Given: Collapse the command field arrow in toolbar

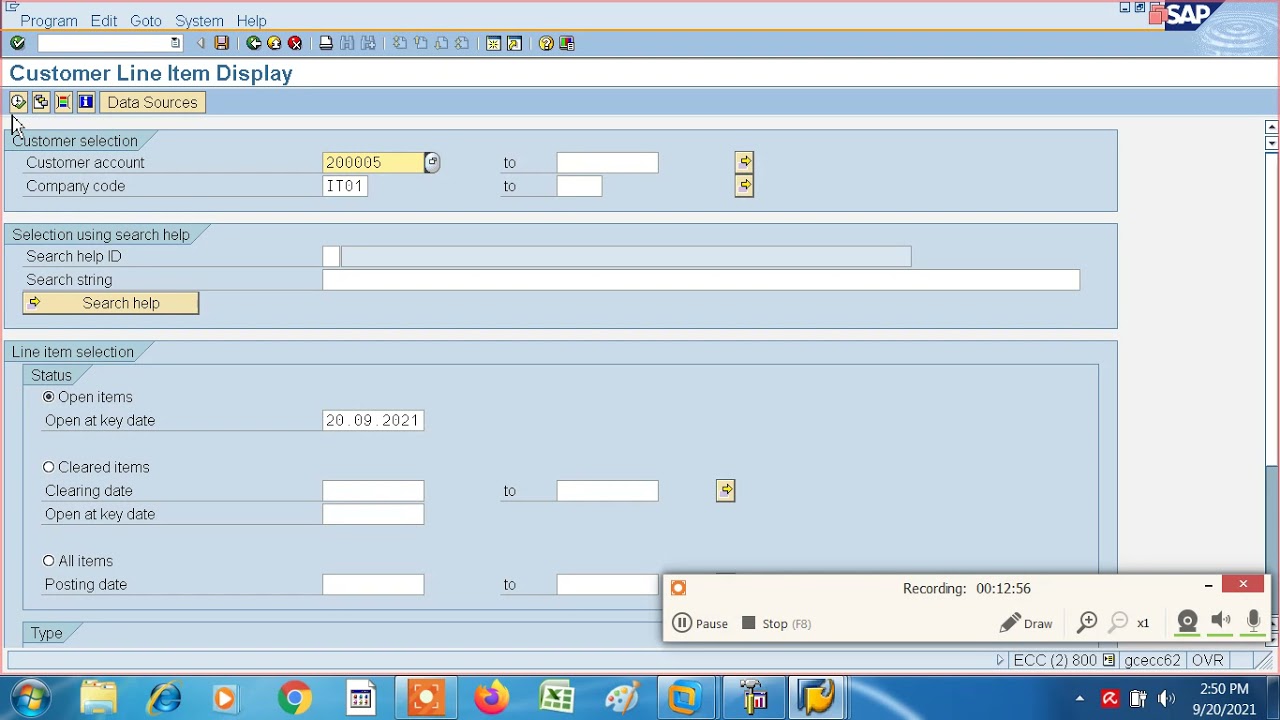Looking at the screenshot, I should coord(200,43).
